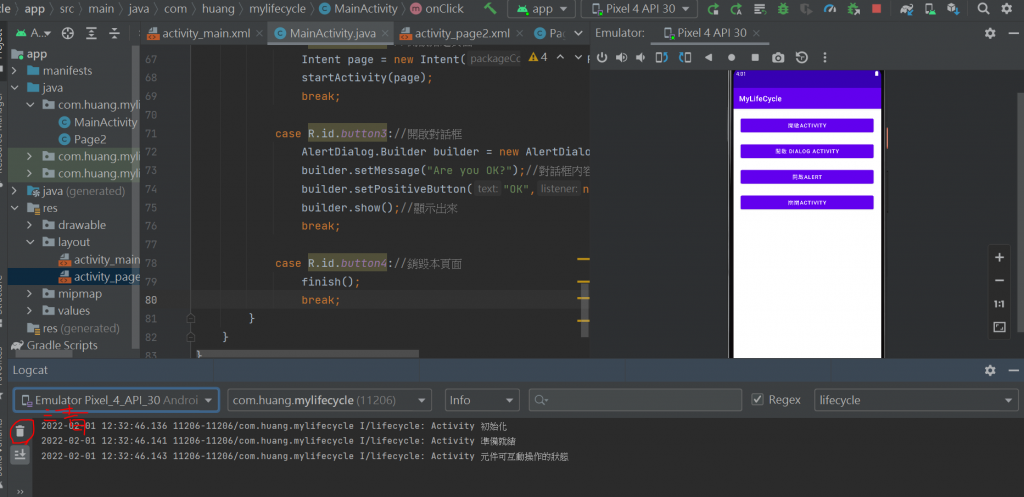This screenshot has width=1024, height=497.
Task: Switch to activity_page2.xml tab
Action: coord(459,33)
